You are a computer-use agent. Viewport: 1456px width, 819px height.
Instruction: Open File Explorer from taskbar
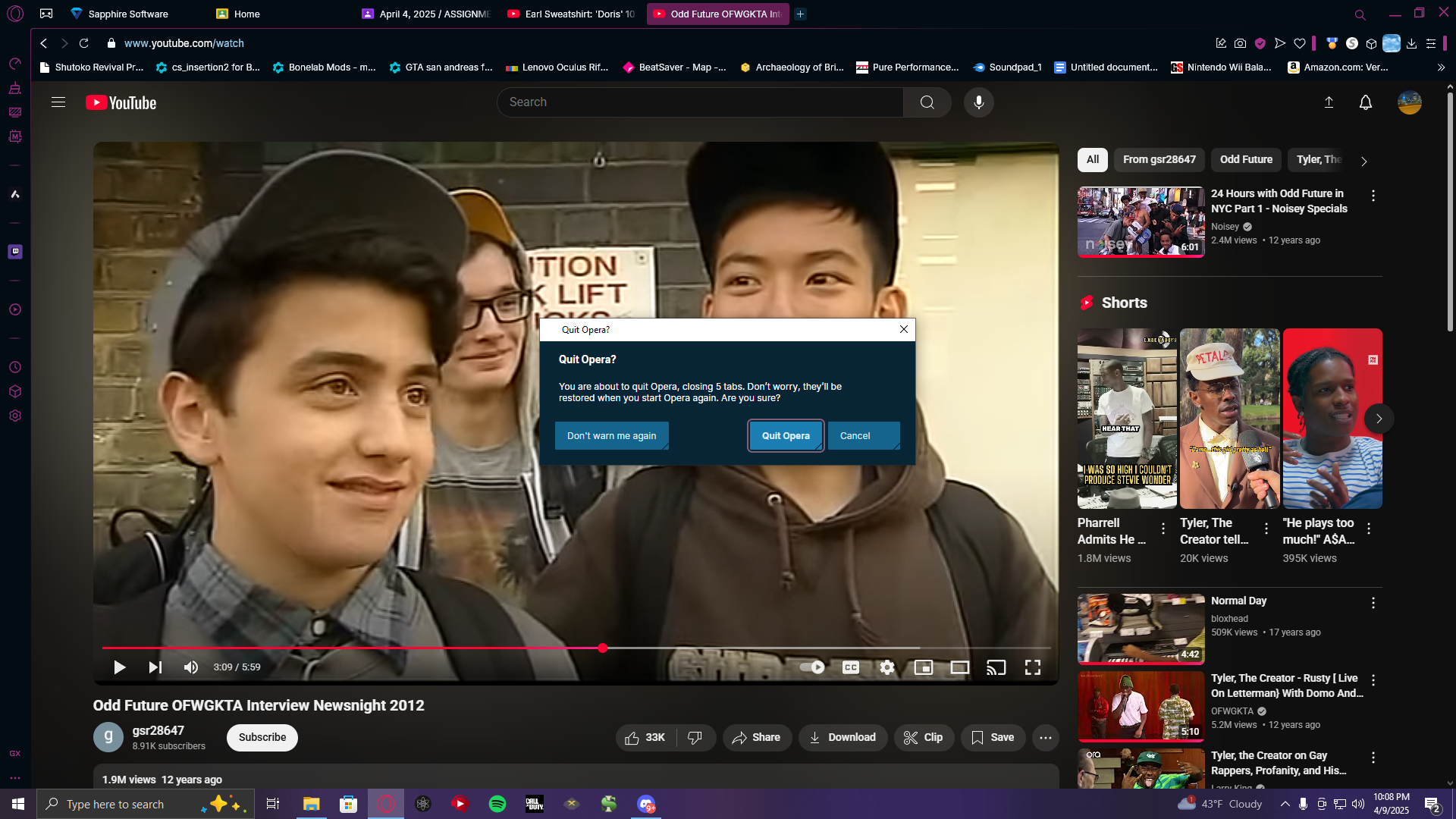(311, 804)
